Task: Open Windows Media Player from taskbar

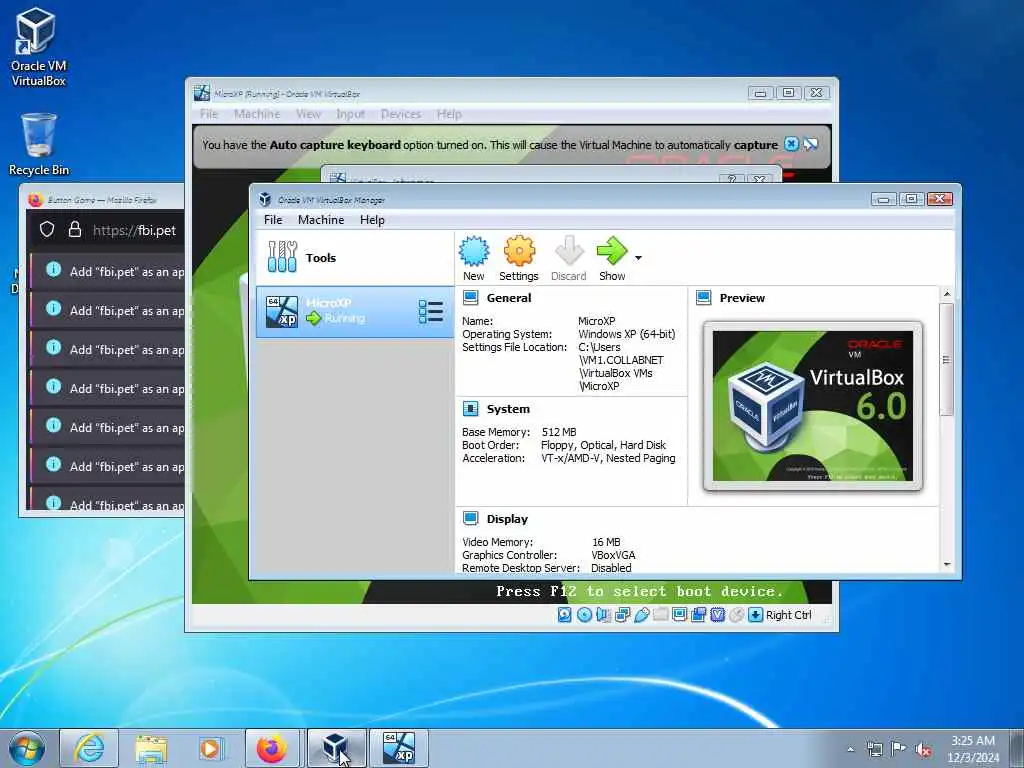Action: coord(211,748)
